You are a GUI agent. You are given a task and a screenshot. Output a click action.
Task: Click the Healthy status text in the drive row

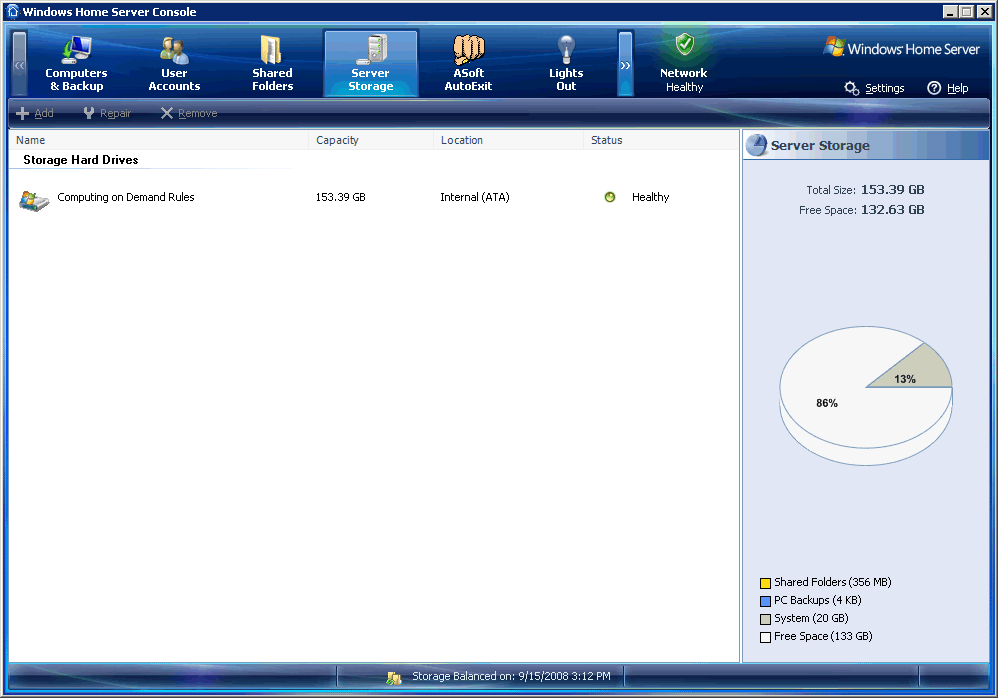pyautogui.click(x=650, y=197)
